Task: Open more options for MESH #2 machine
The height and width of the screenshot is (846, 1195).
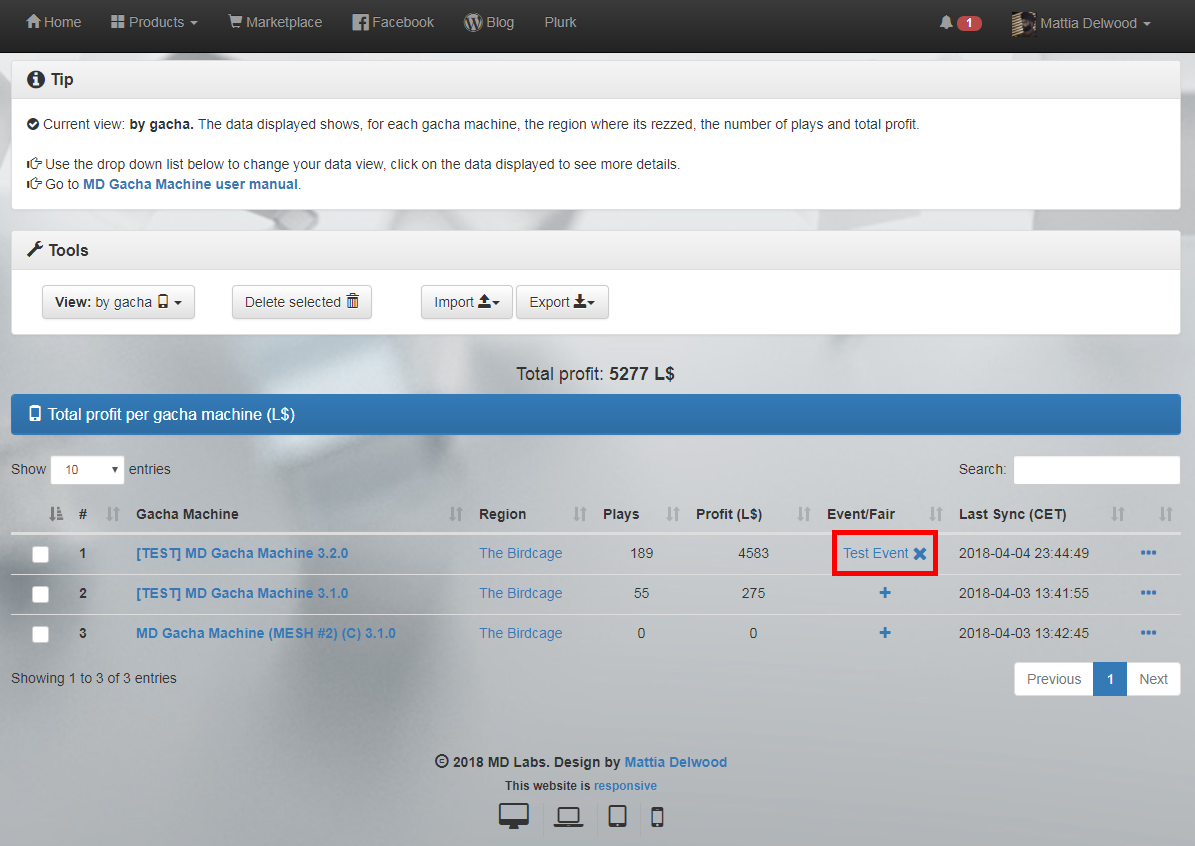Action: [1148, 633]
